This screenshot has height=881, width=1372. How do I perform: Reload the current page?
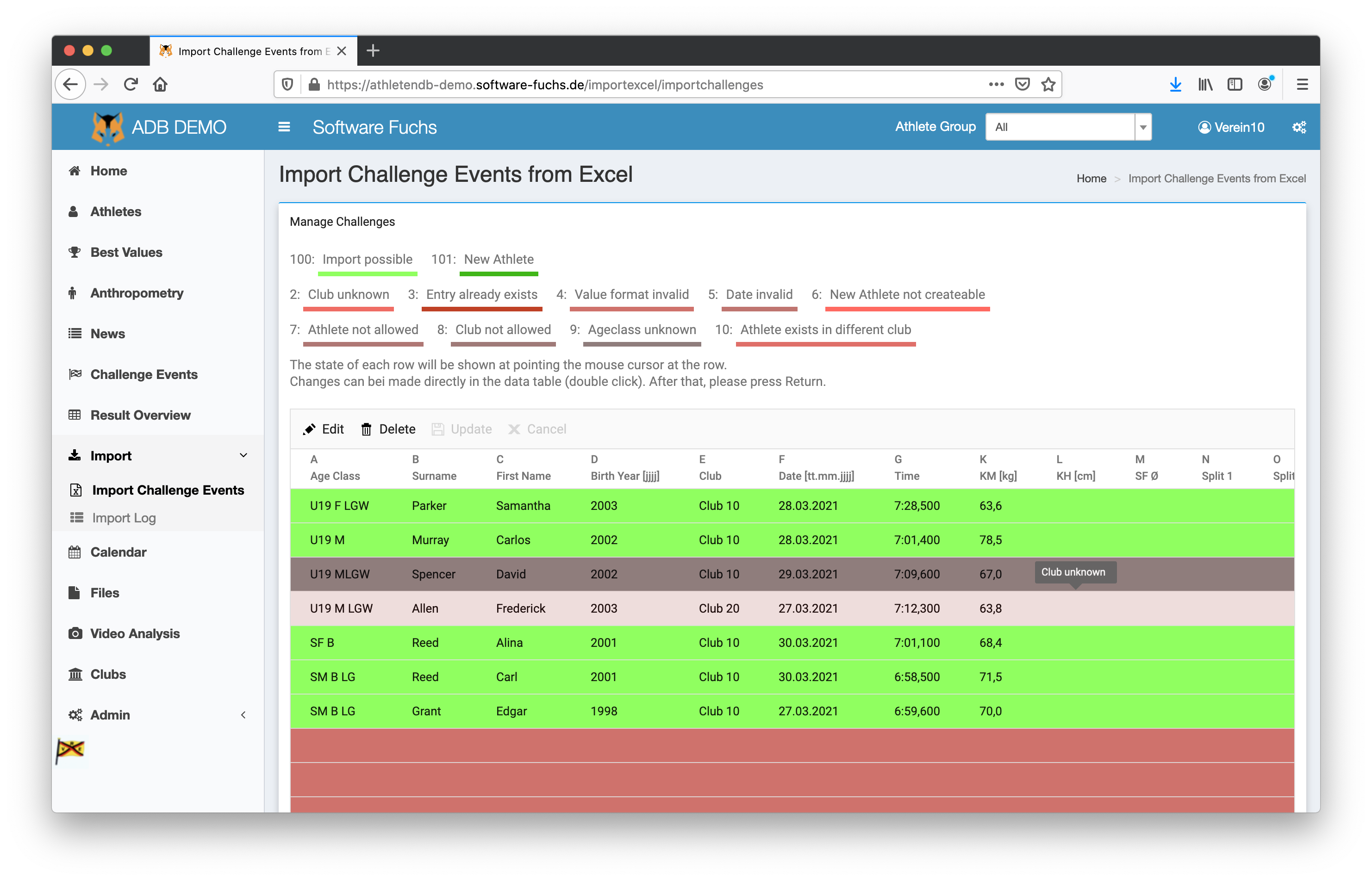pyautogui.click(x=131, y=85)
